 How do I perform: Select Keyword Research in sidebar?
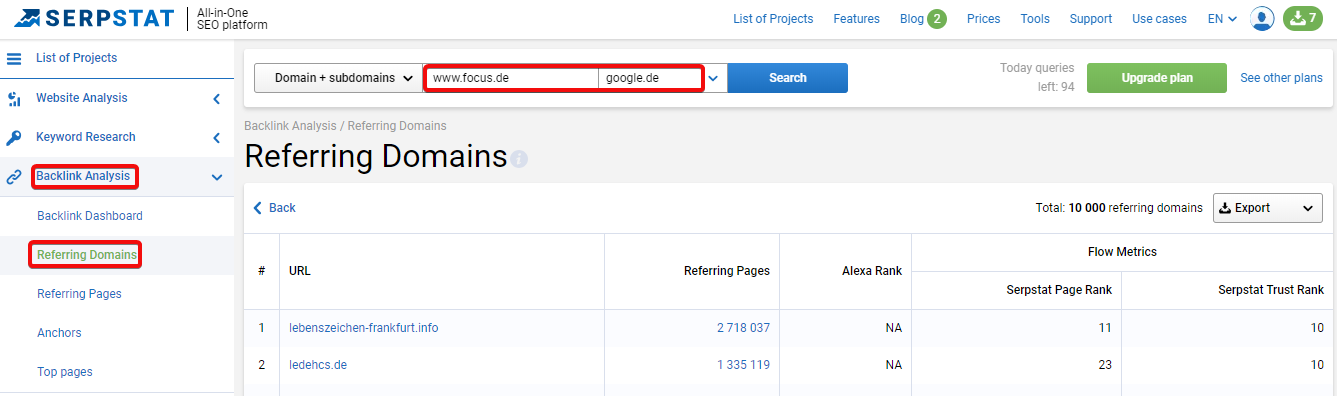[x=86, y=137]
